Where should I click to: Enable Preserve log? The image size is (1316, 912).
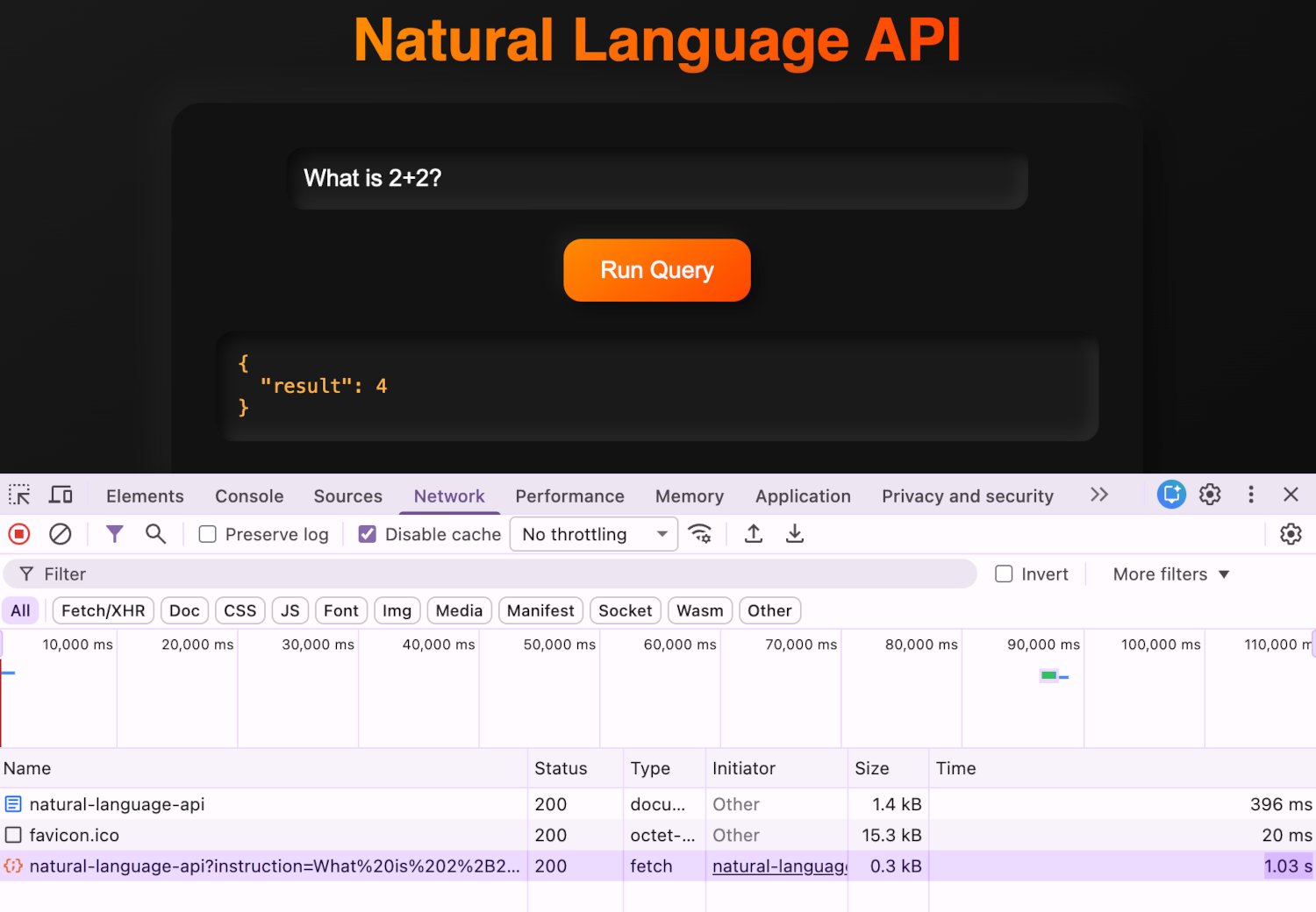point(207,534)
